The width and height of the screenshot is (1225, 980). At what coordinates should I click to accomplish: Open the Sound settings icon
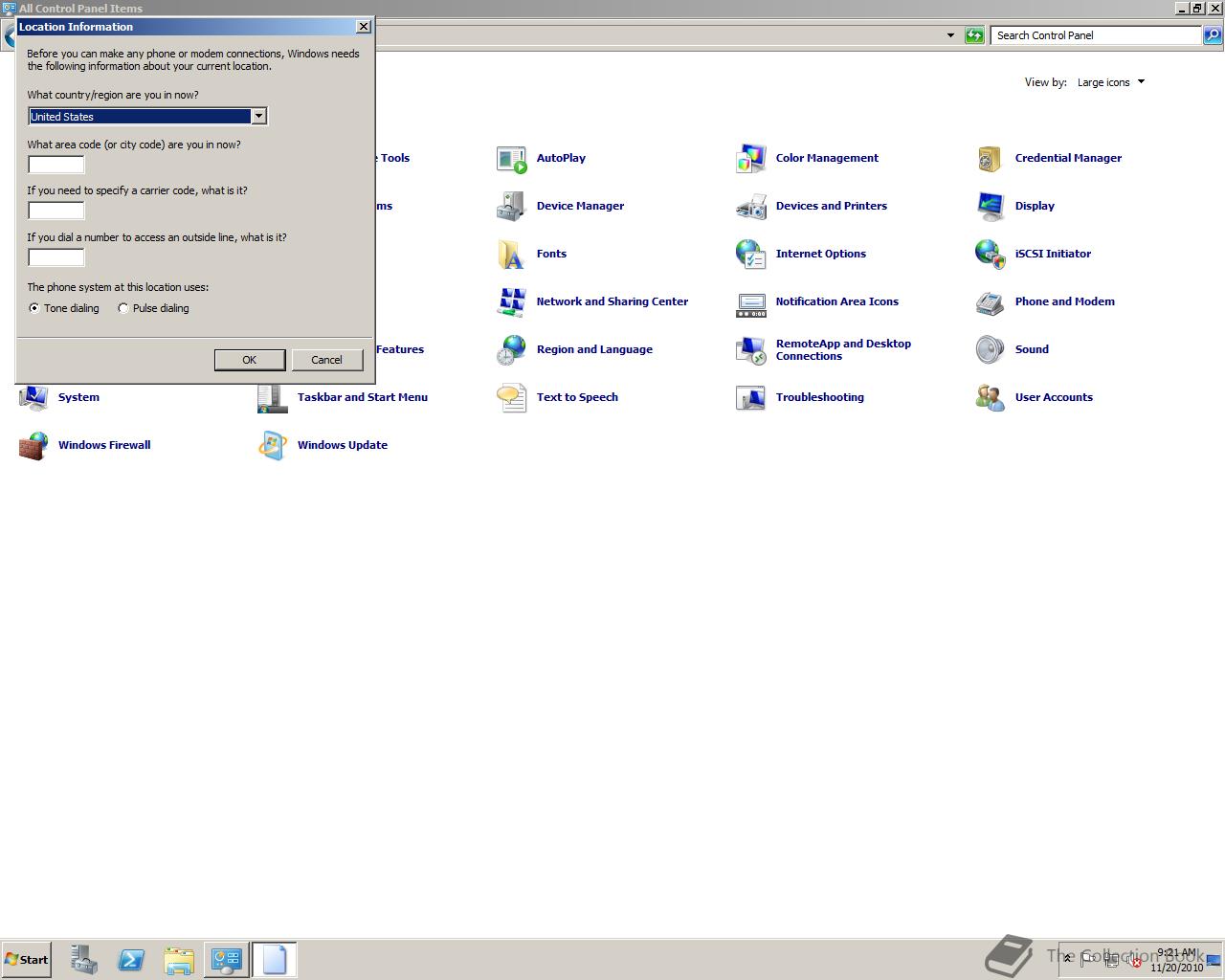pos(991,350)
